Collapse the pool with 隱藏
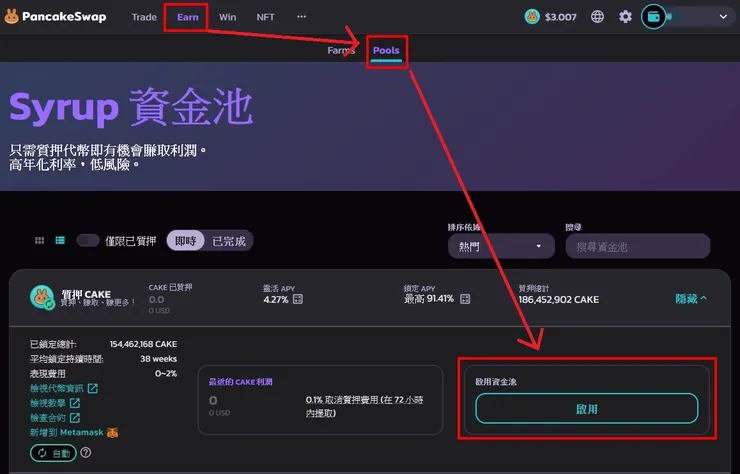This screenshot has height=474, width=740. click(691, 298)
